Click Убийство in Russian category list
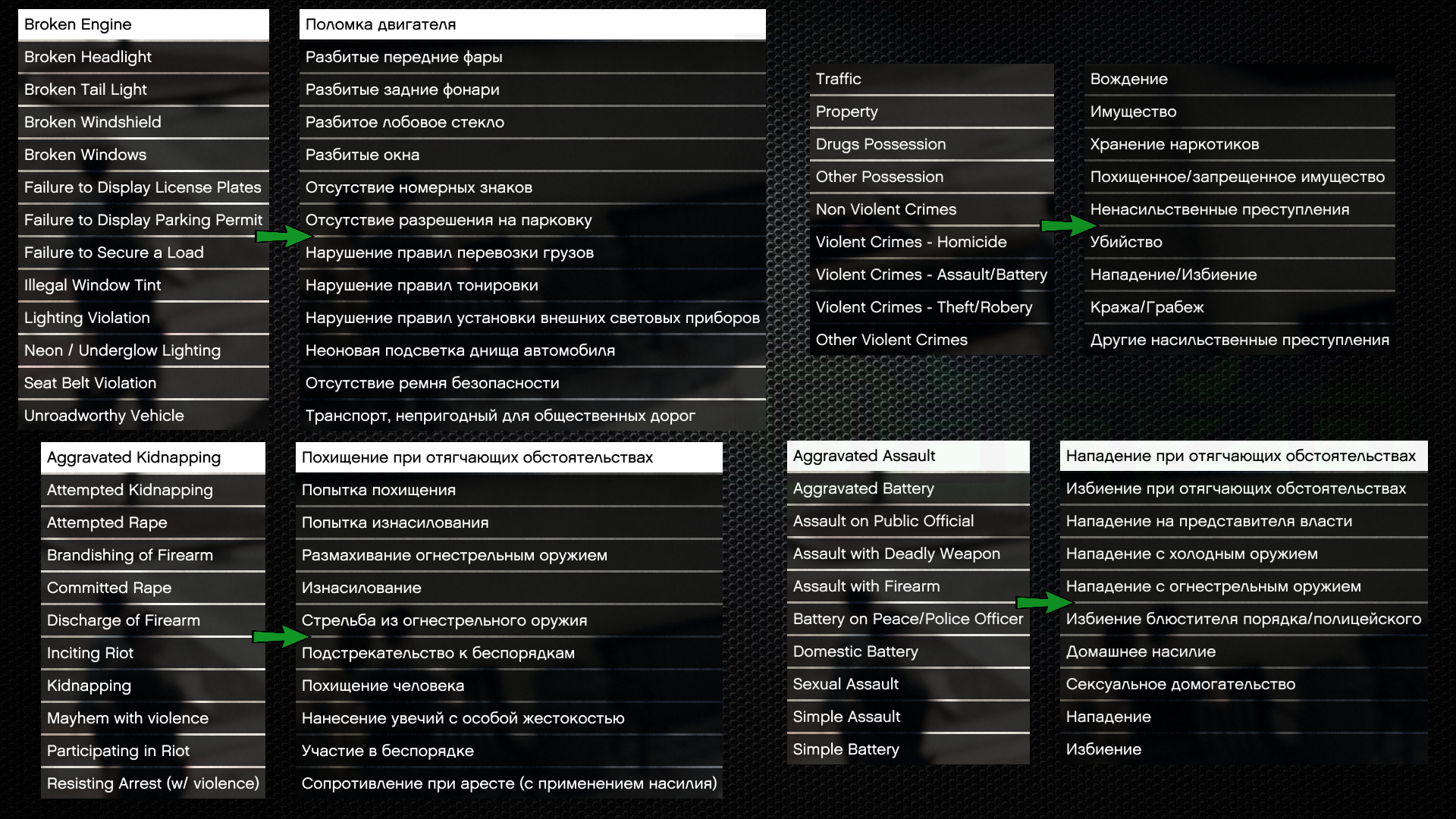 (x=1239, y=242)
